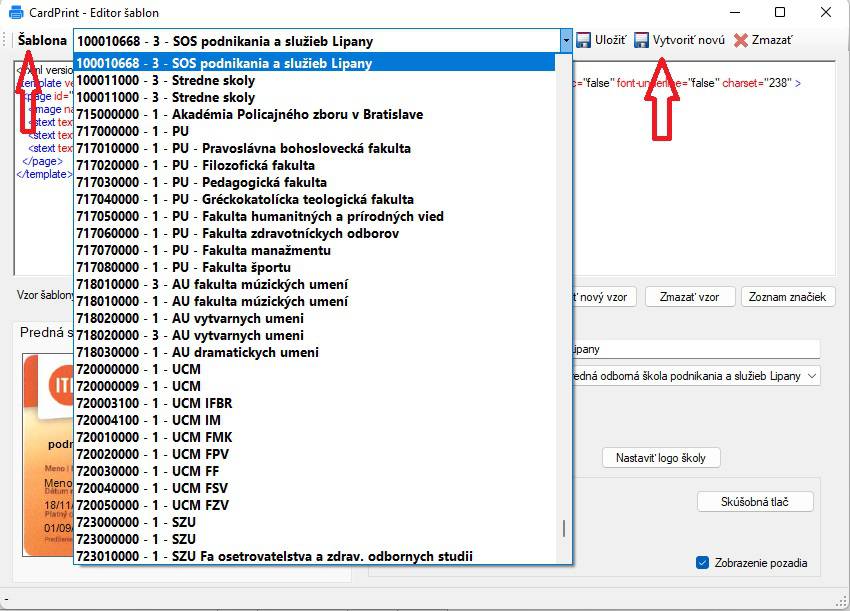Viewport: 850px width, 611px height.
Task: Click the Vytvoriť novú disk icon
Action: click(642, 41)
